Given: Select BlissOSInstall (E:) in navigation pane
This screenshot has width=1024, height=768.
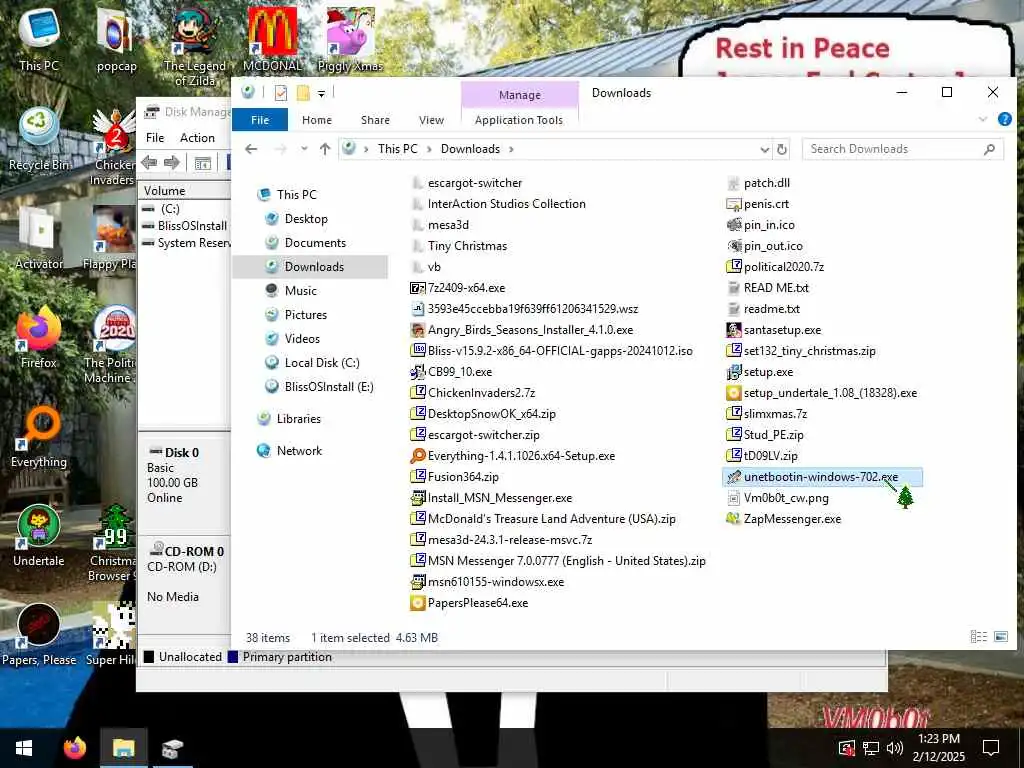Looking at the screenshot, I should (x=328, y=387).
